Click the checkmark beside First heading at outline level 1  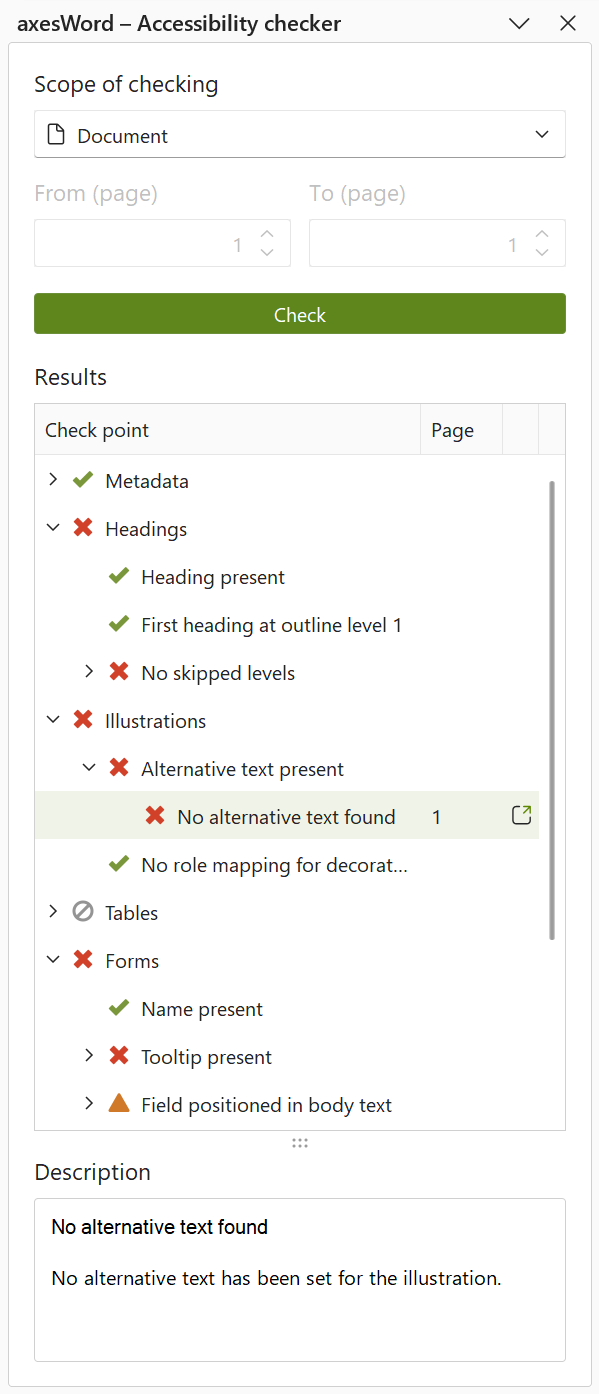[x=119, y=625]
